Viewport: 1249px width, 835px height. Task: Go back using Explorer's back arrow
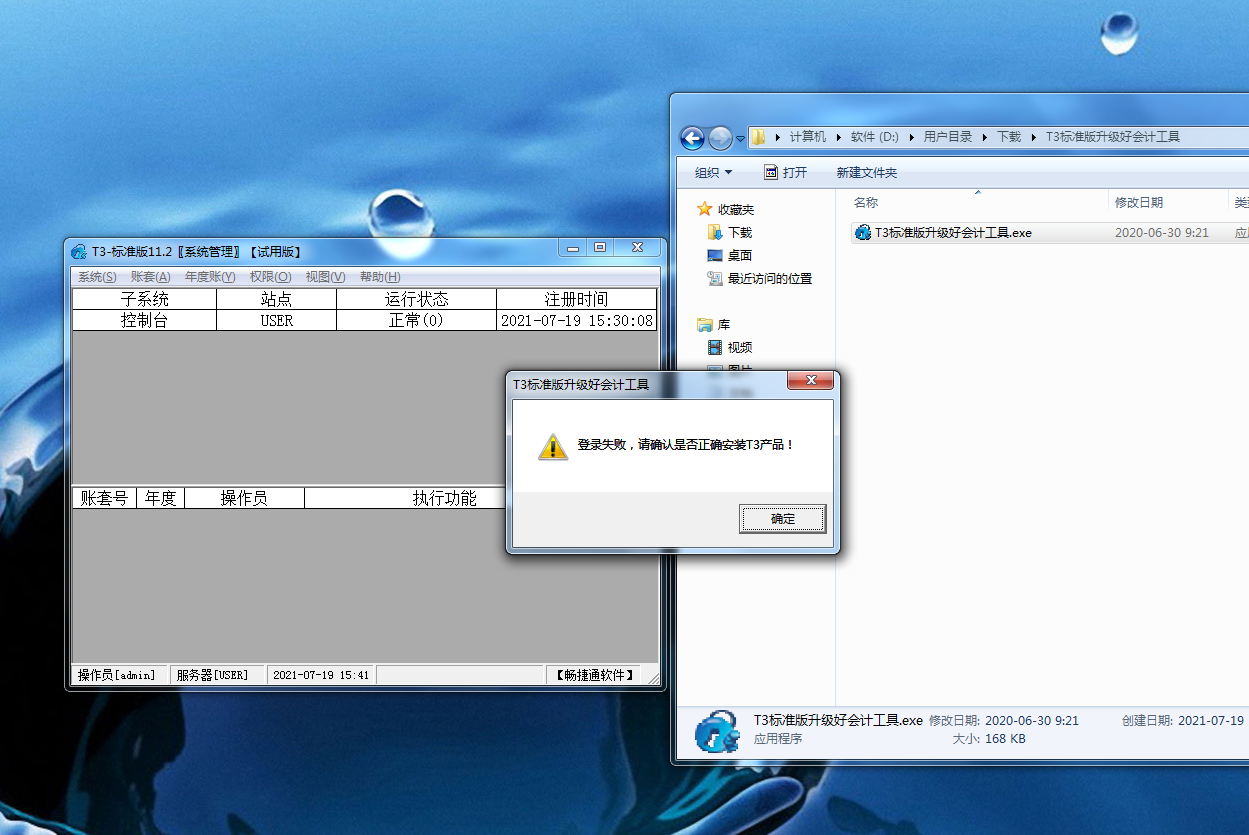pyautogui.click(x=691, y=137)
